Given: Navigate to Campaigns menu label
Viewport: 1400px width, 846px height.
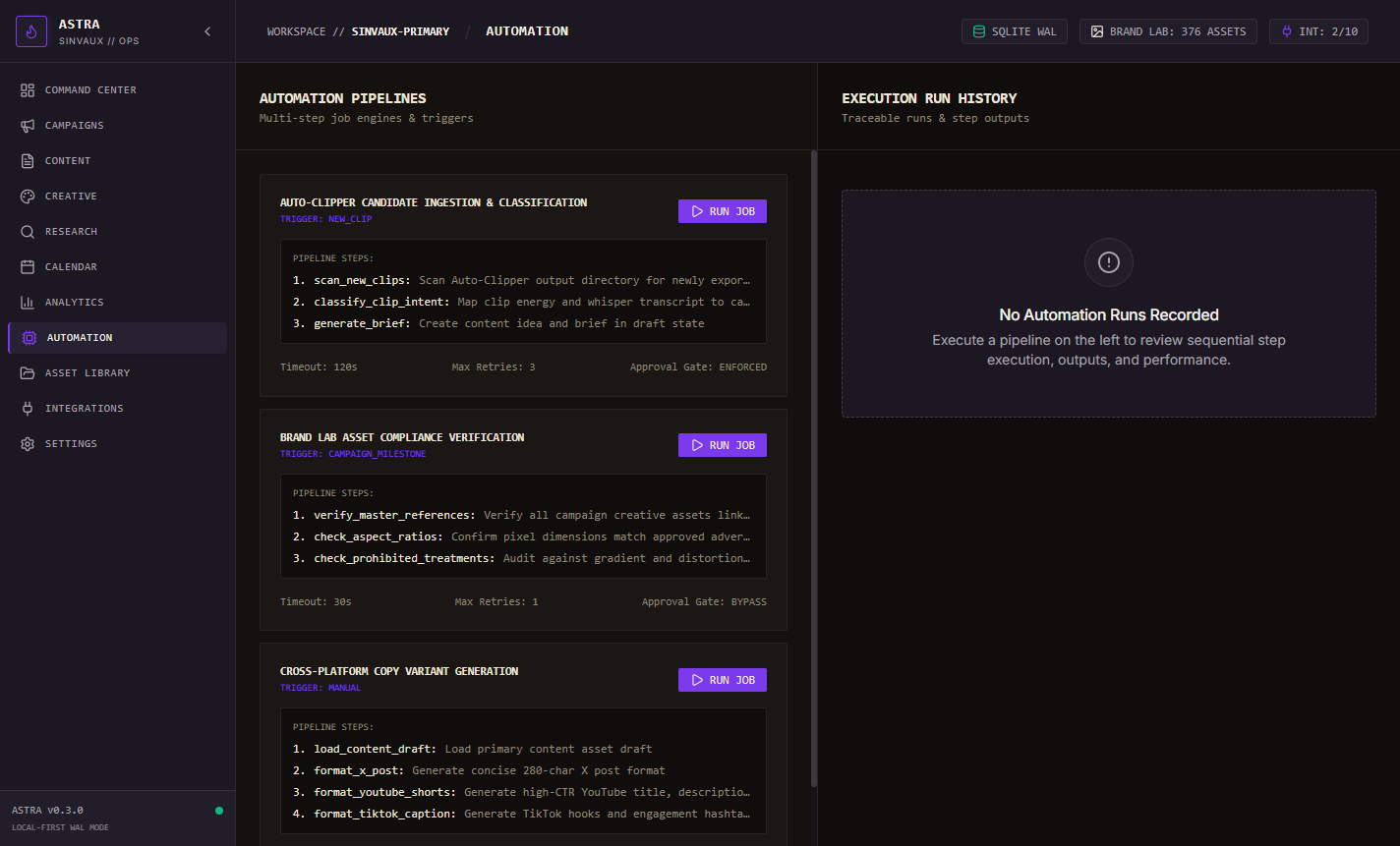Looking at the screenshot, I should [x=75, y=126].
